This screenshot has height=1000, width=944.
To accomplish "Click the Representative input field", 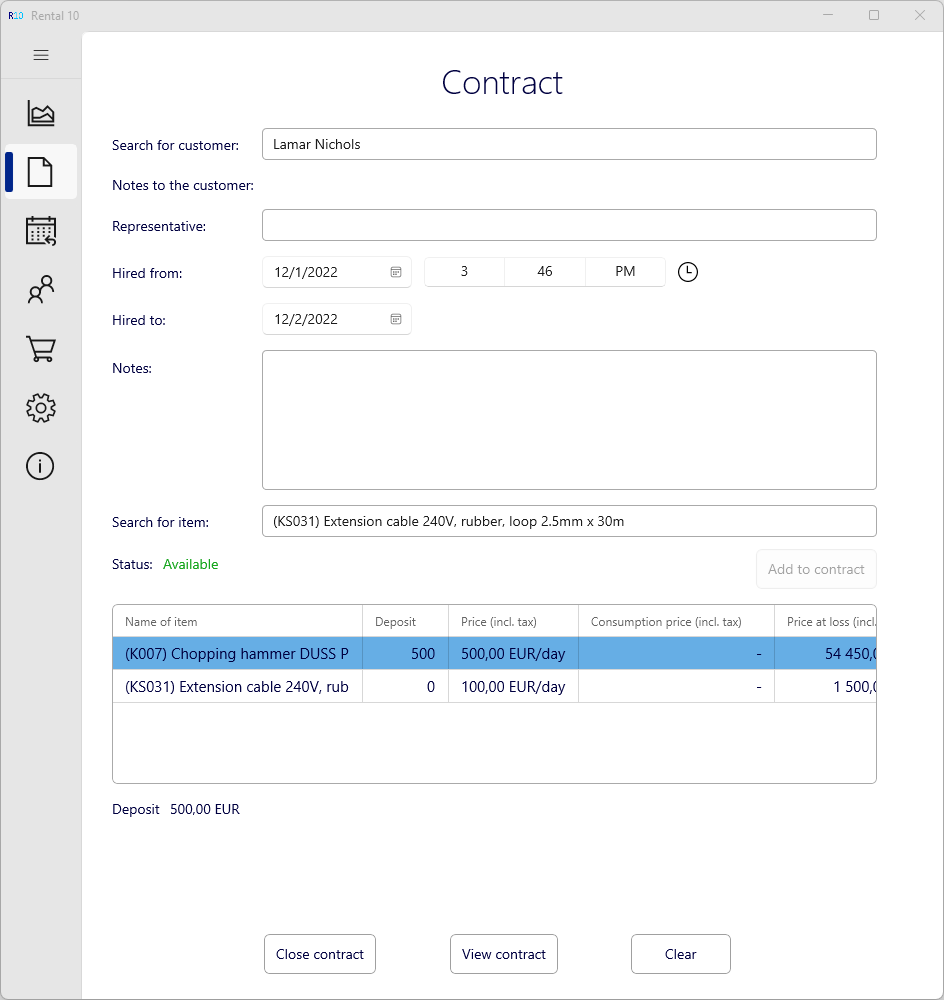I will [569, 225].
